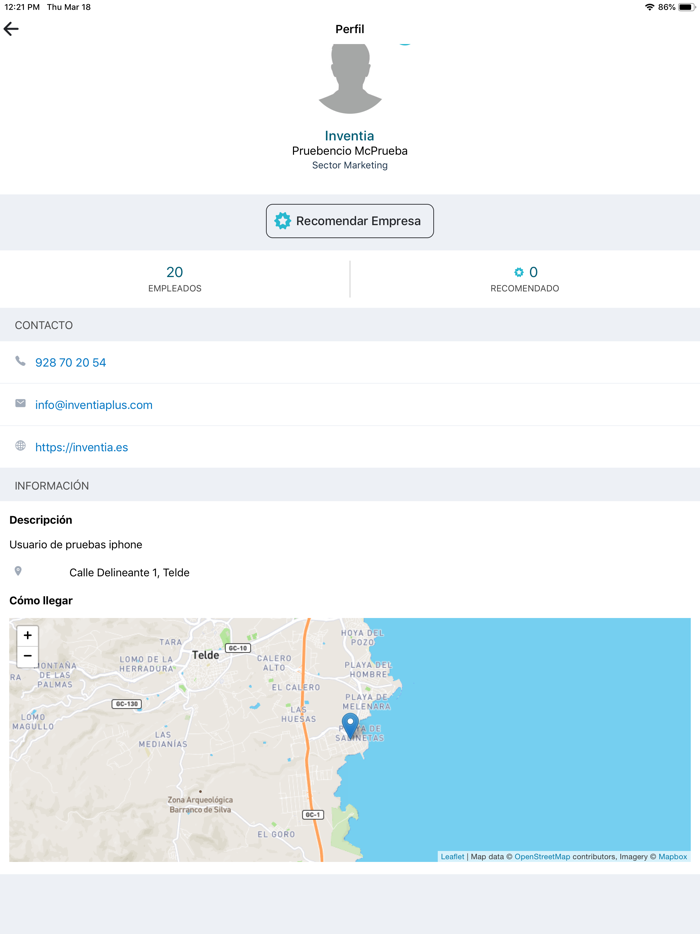Click the 12:21 PM clock in the status bar
This screenshot has width=700, height=934.
click(x=22, y=7)
